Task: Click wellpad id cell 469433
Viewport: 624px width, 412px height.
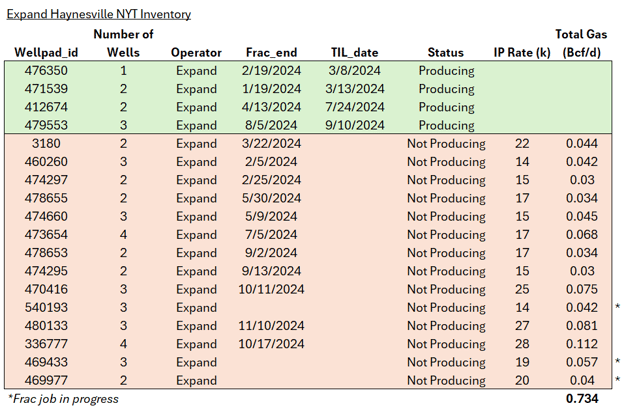Action: click(x=46, y=362)
